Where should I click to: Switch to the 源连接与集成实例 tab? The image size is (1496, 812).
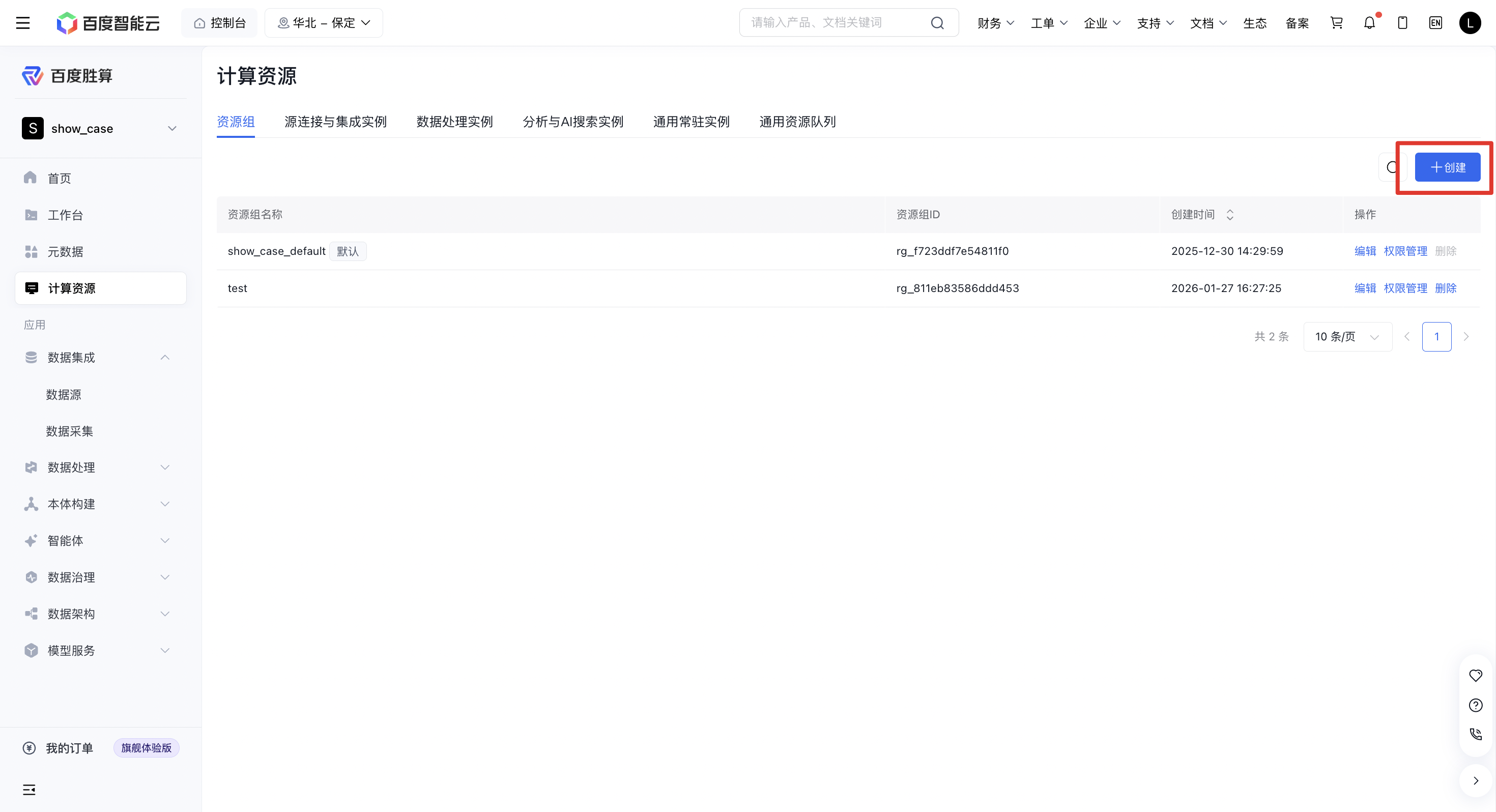tap(336, 122)
